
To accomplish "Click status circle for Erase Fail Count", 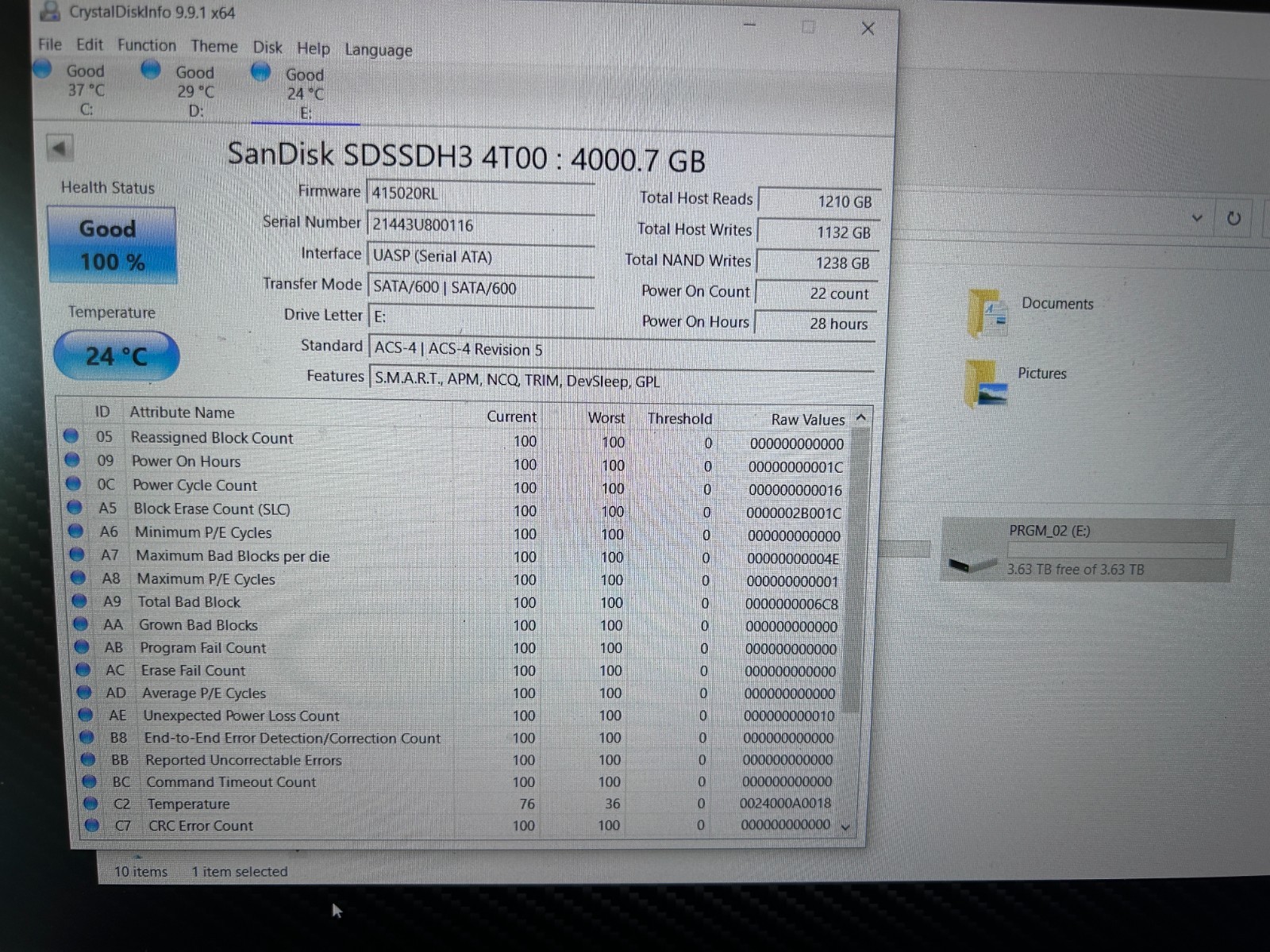I will (x=83, y=670).
